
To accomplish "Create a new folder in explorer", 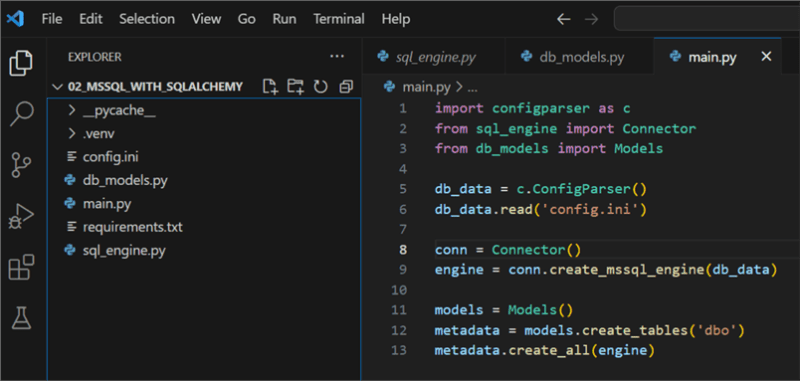I will point(295,86).
